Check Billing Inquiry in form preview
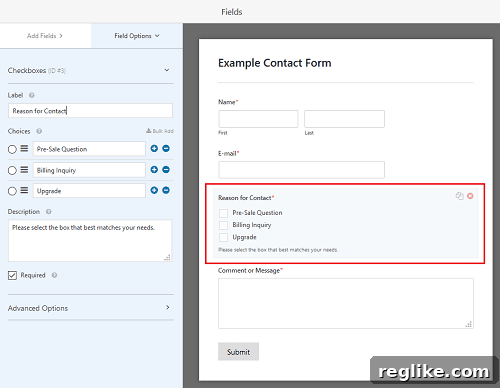This screenshot has height=388, width=500. click(x=224, y=225)
